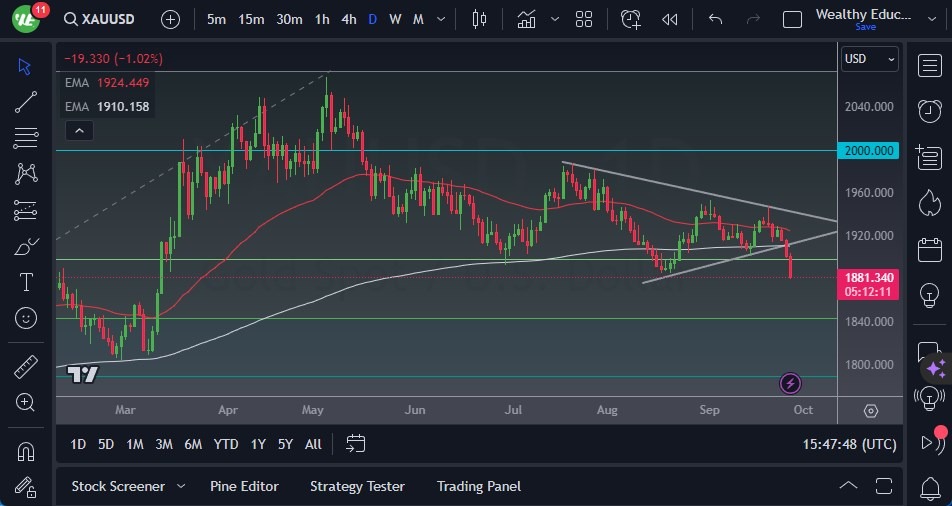Viewport: 952px width, 506px height.
Task: Select the Brush drawing tool
Action: 26,246
